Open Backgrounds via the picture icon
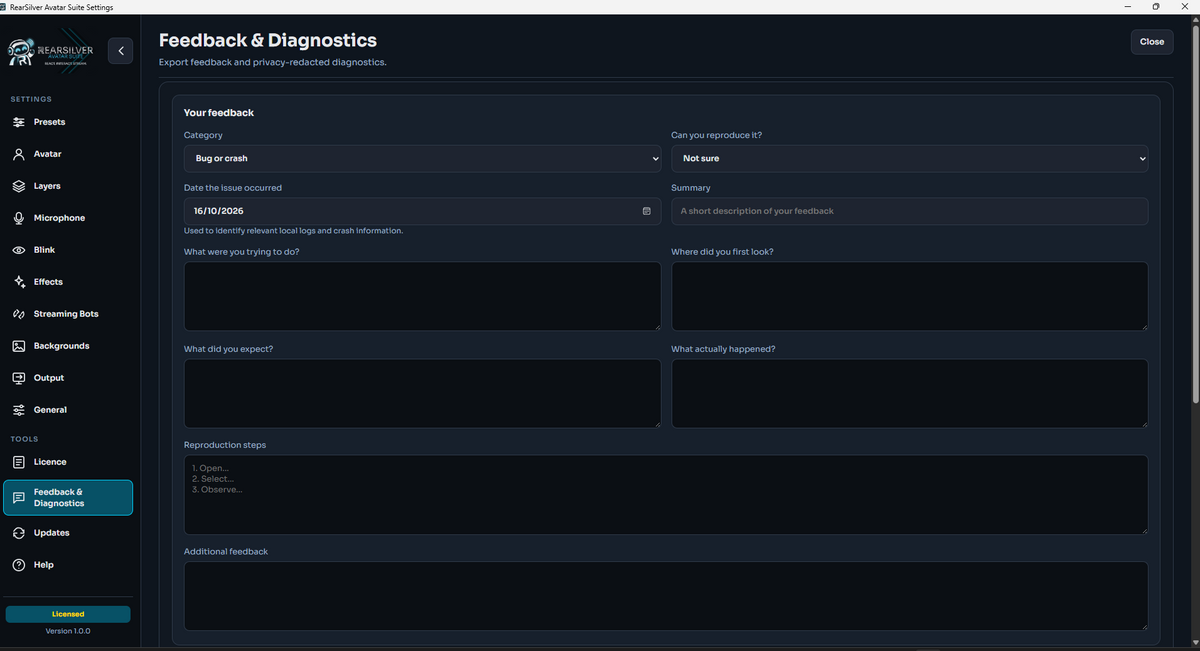Viewport: 1200px width, 651px height. (19, 346)
